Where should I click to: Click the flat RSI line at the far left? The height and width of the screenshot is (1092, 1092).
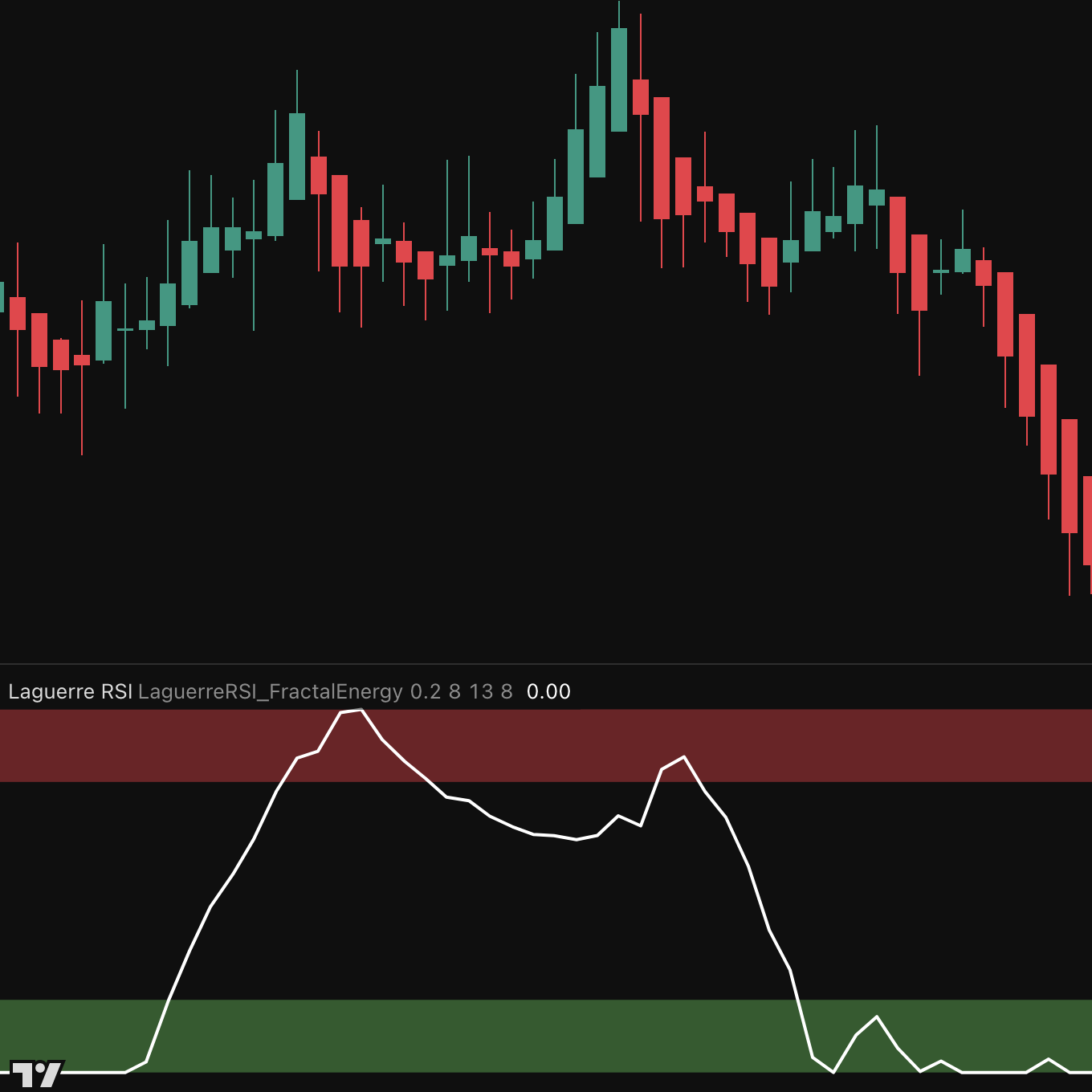[x=88, y=1072]
